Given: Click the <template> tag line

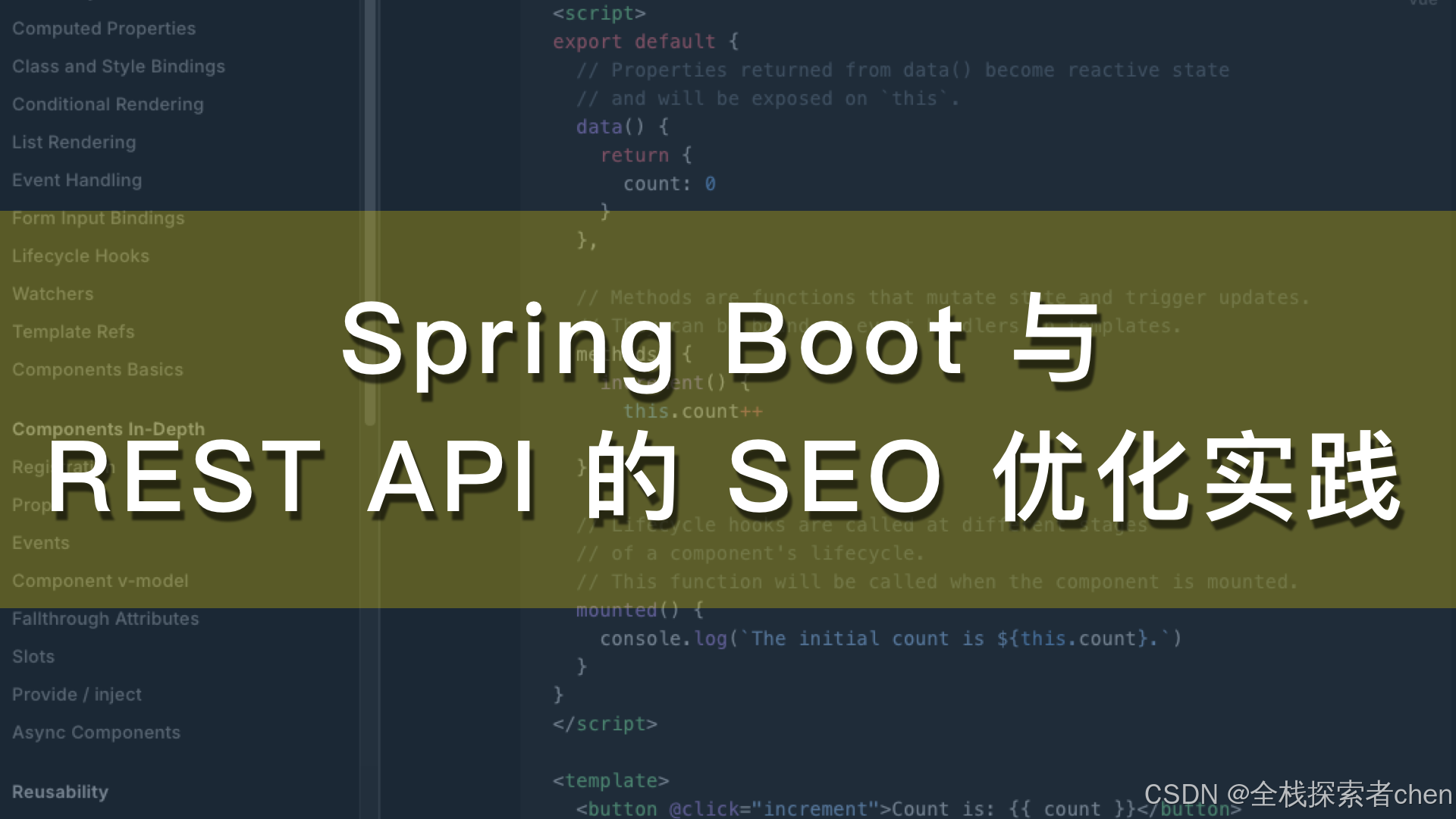Looking at the screenshot, I should point(611,780).
